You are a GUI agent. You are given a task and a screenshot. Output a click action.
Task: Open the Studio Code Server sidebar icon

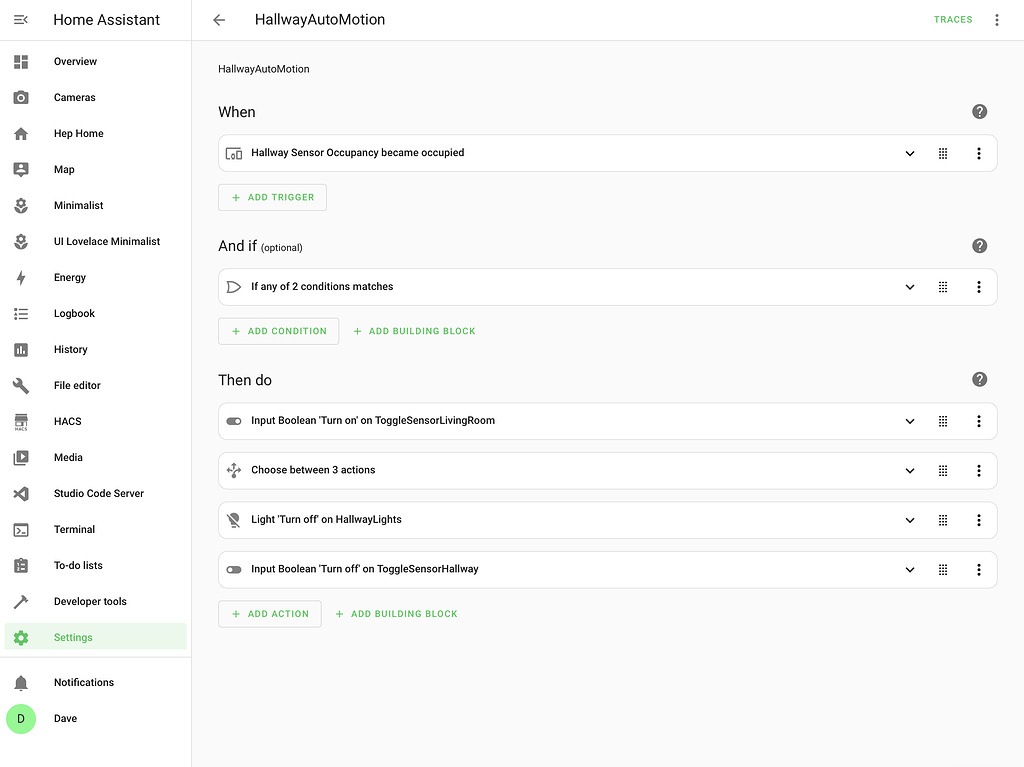point(21,494)
